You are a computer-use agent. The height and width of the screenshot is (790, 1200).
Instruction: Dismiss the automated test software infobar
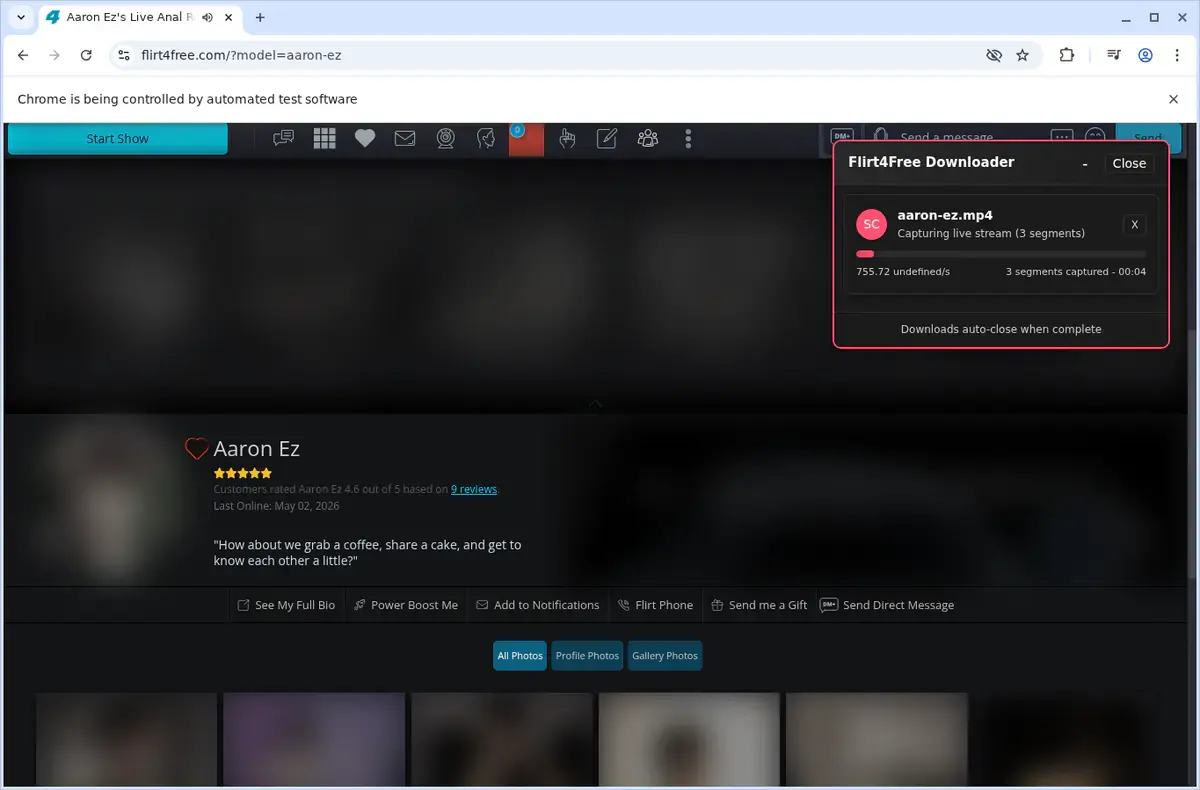pyautogui.click(x=1173, y=99)
